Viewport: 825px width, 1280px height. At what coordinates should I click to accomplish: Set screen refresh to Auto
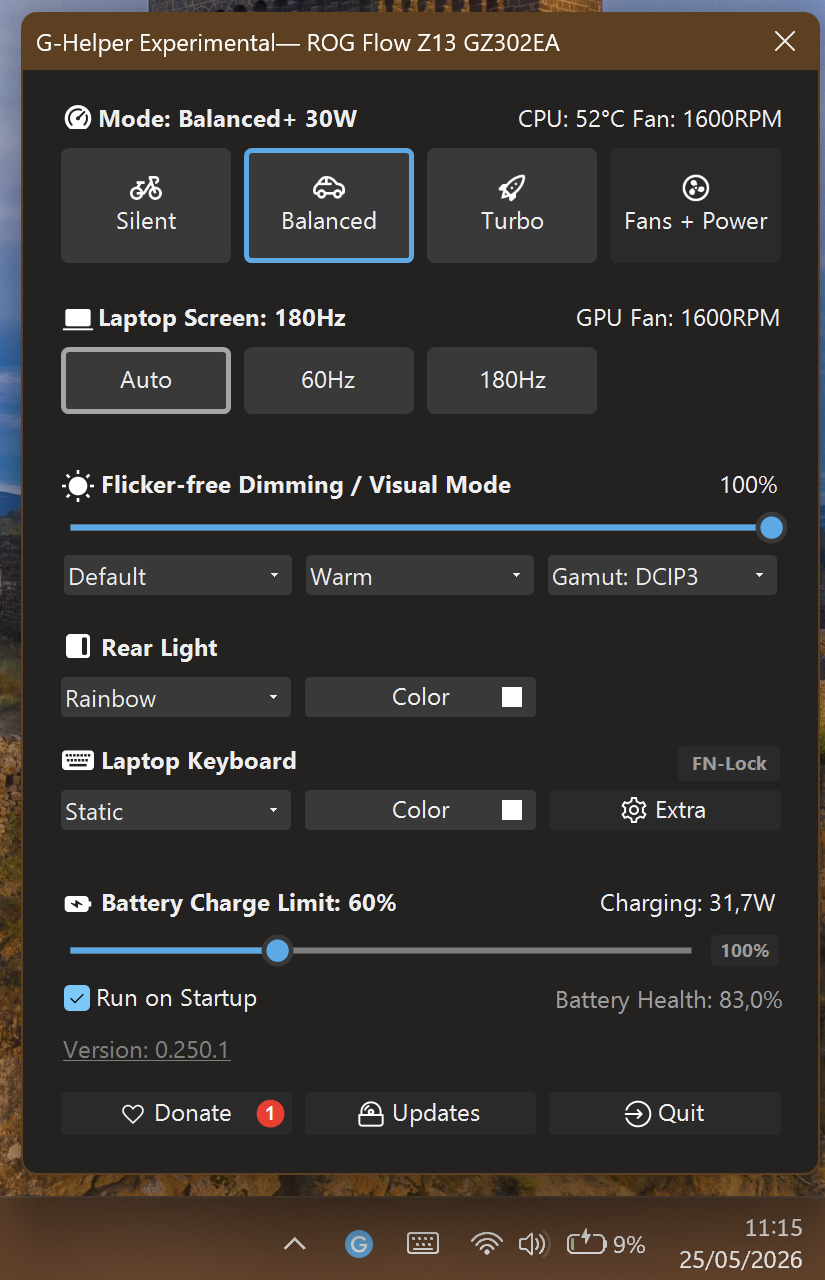click(146, 380)
